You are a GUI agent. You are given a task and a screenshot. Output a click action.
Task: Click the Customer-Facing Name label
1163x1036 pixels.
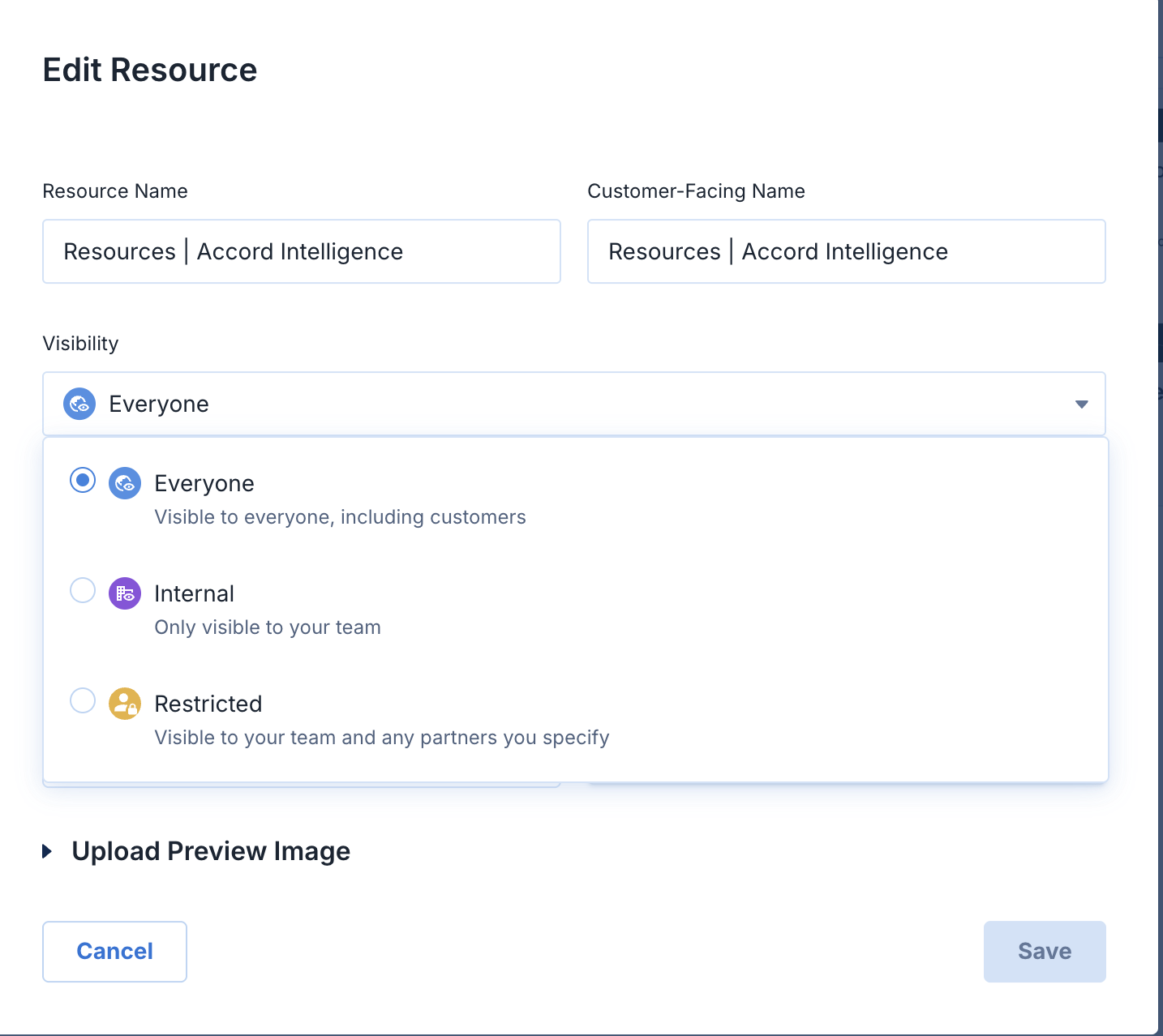[x=696, y=191]
